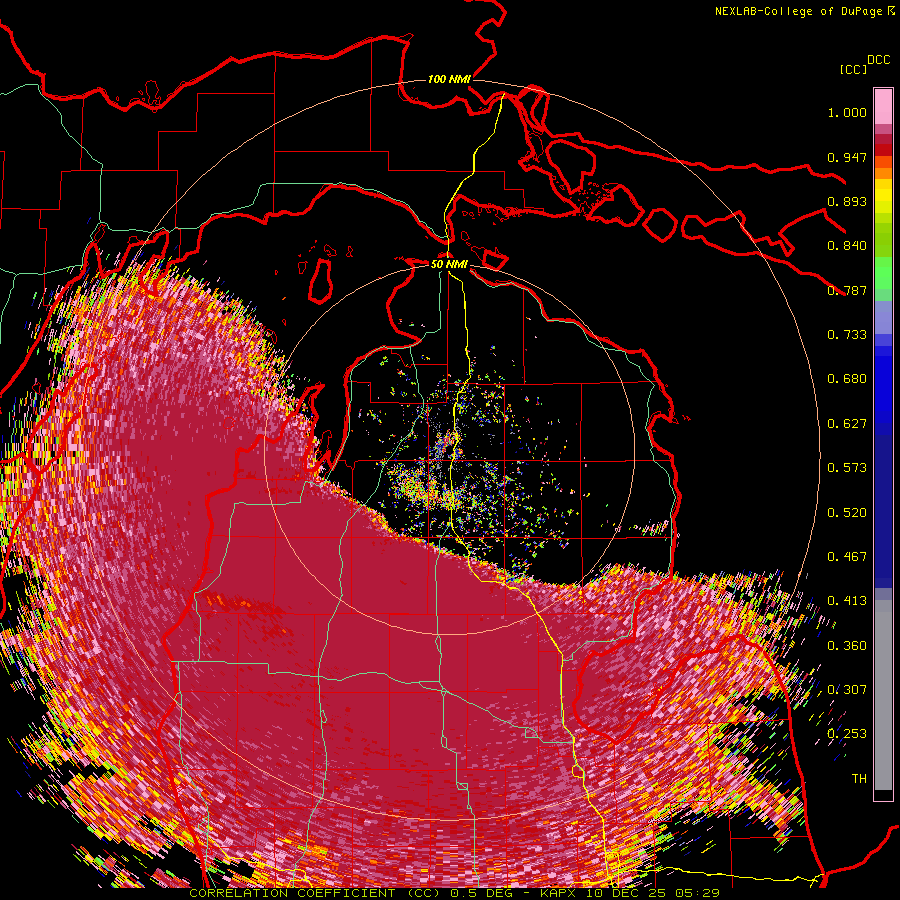900x900 pixels.
Task: Click the 0.947 scale value
Action: coord(847,157)
